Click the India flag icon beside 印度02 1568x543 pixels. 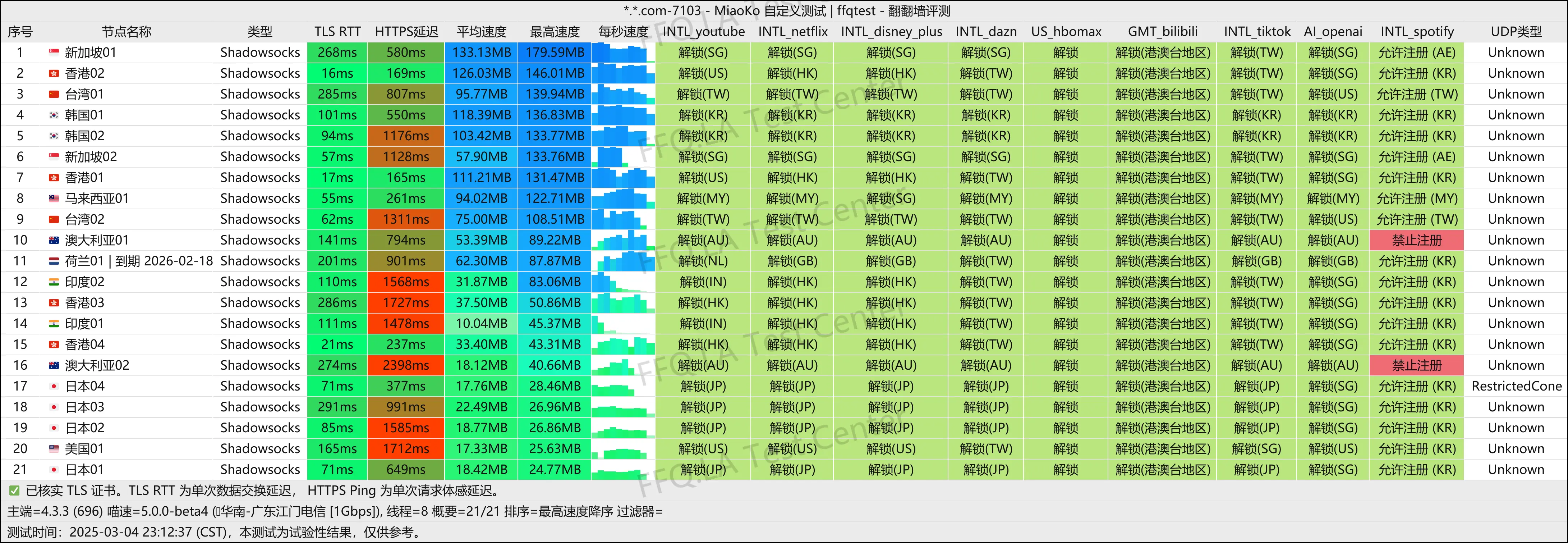[x=54, y=282]
